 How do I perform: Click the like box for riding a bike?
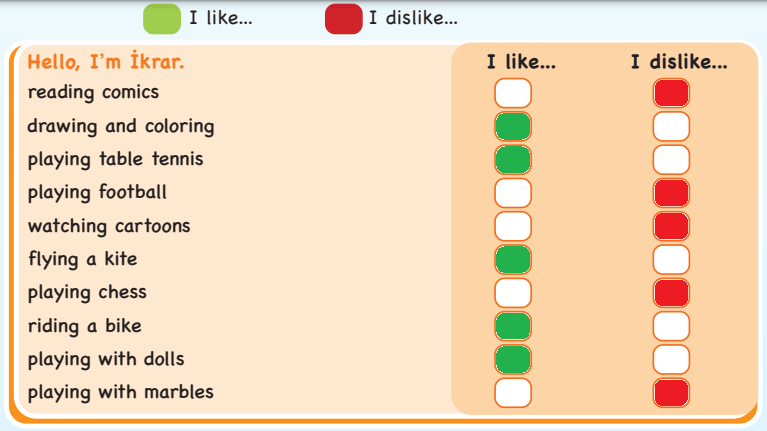point(513,326)
